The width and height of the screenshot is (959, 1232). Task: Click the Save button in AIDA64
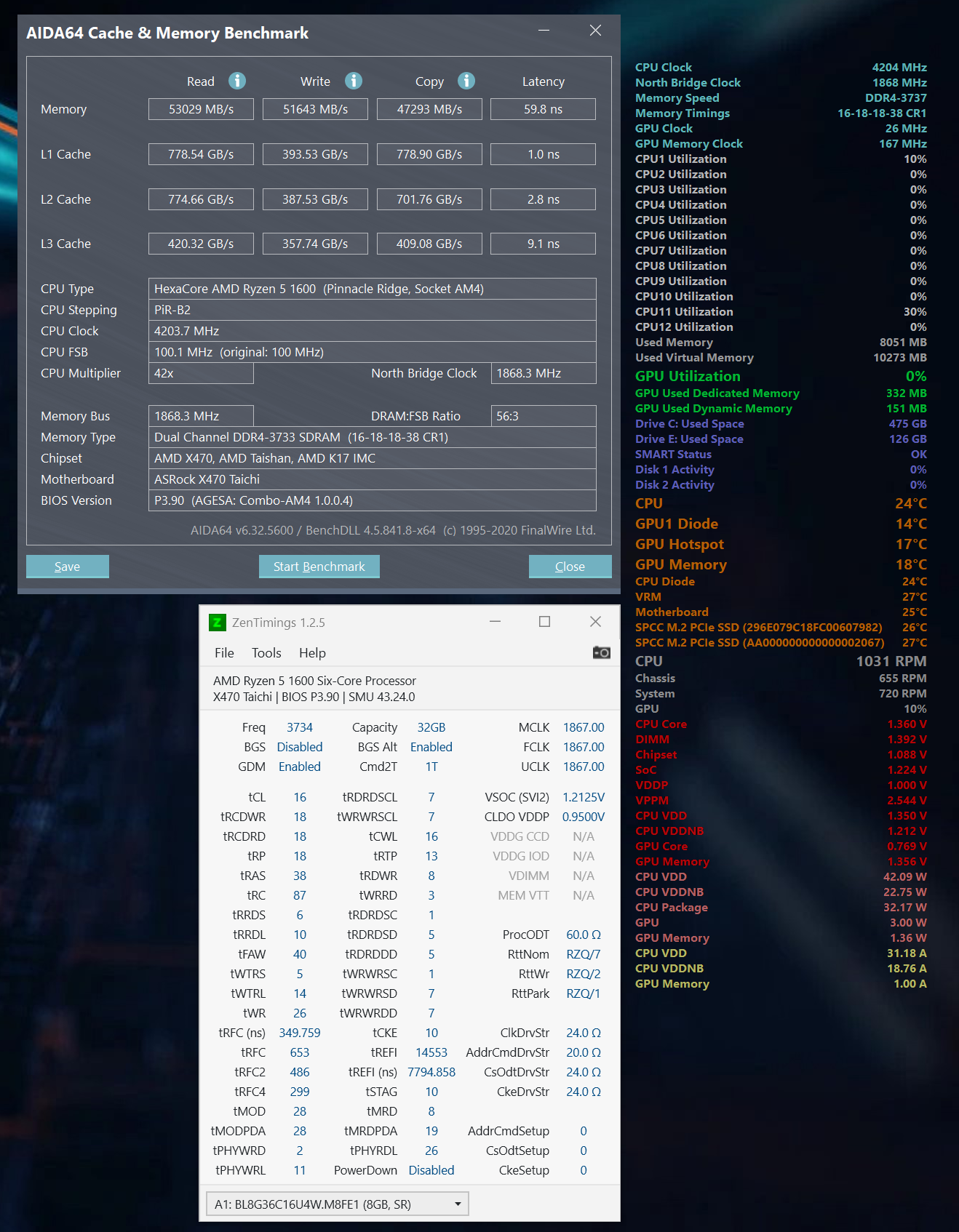68,567
